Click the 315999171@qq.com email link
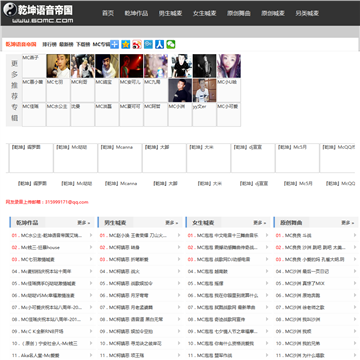360x360 pixels. [67, 202]
